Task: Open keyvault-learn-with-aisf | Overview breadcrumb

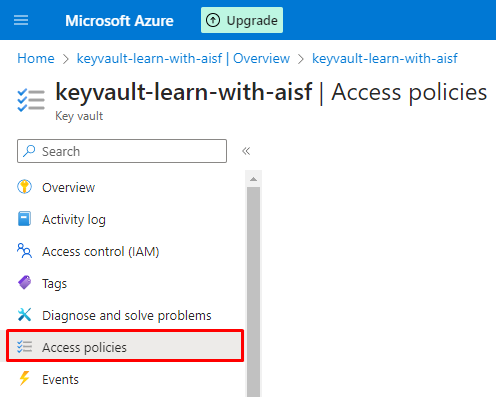Action: [183, 58]
